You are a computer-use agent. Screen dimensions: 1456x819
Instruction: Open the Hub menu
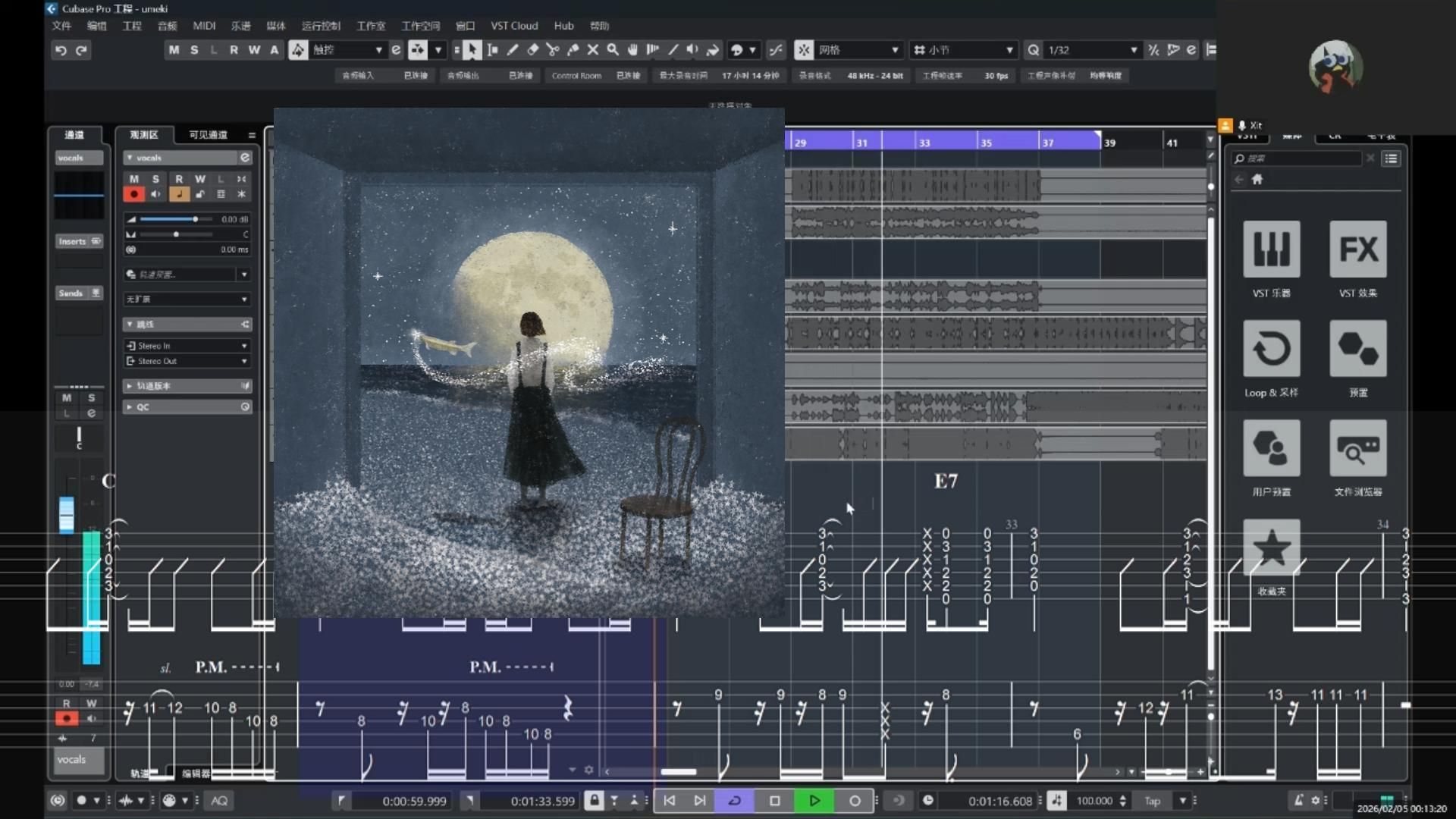[x=563, y=26]
